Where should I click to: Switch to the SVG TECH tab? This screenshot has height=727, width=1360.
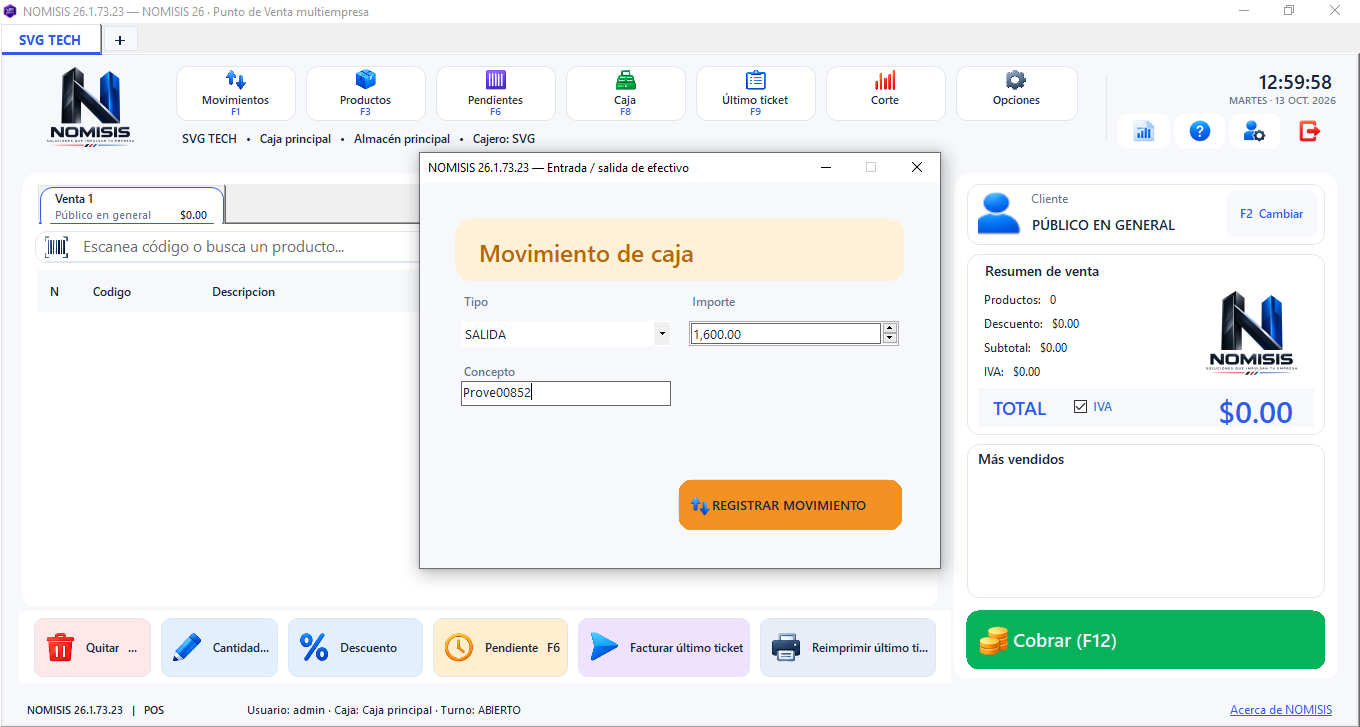point(50,40)
